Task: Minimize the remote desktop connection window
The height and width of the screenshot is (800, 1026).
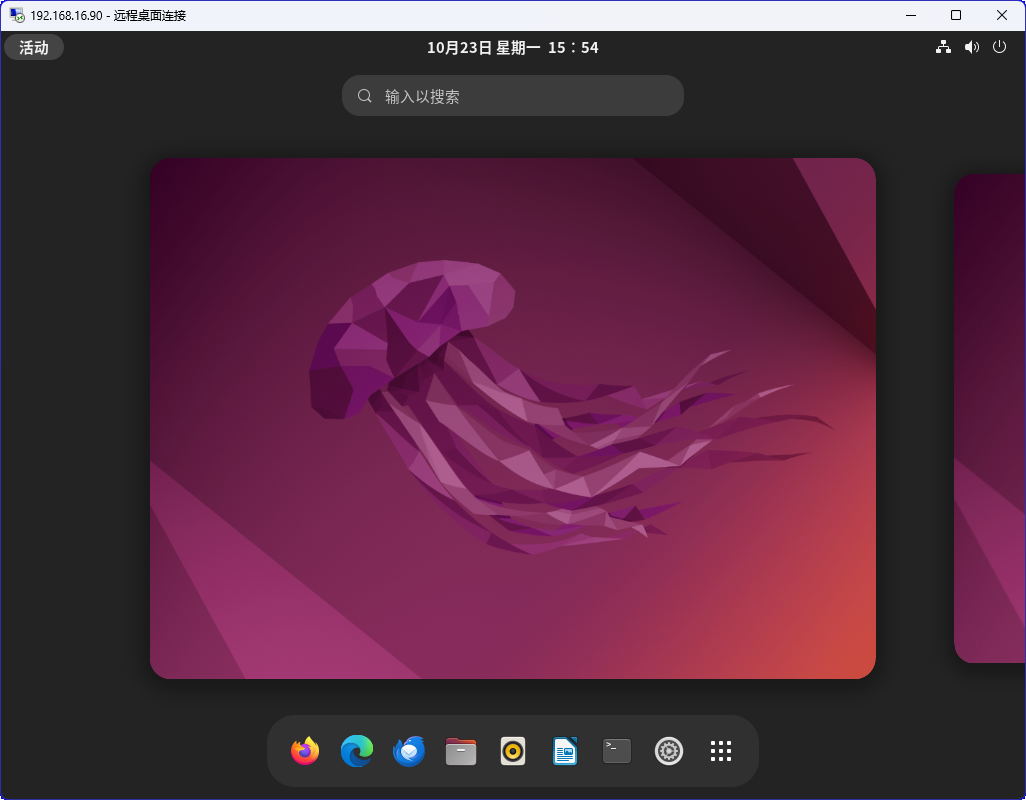Action: pyautogui.click(x=910, y=15)
